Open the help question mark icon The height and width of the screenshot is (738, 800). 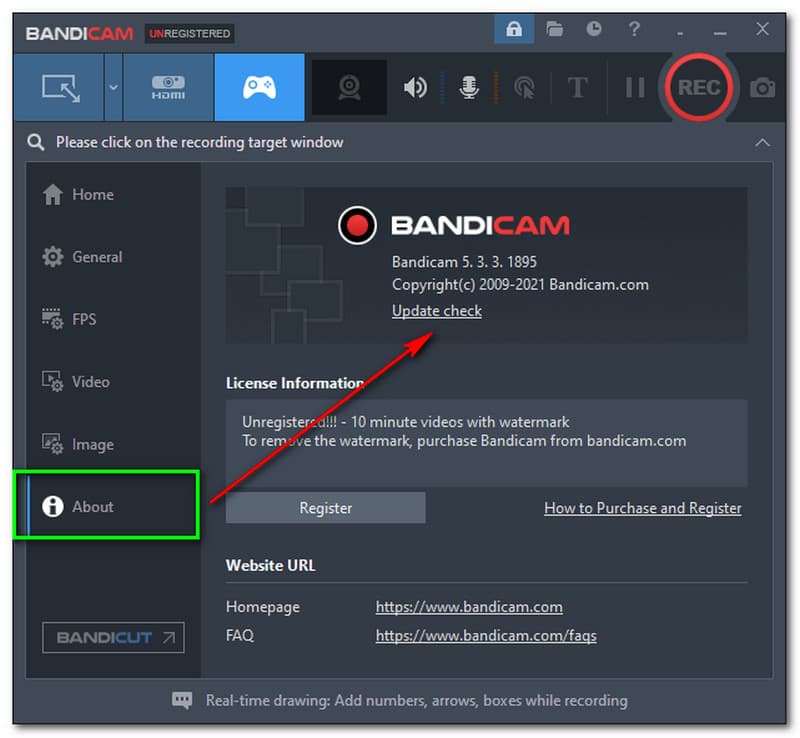(634, 30)
